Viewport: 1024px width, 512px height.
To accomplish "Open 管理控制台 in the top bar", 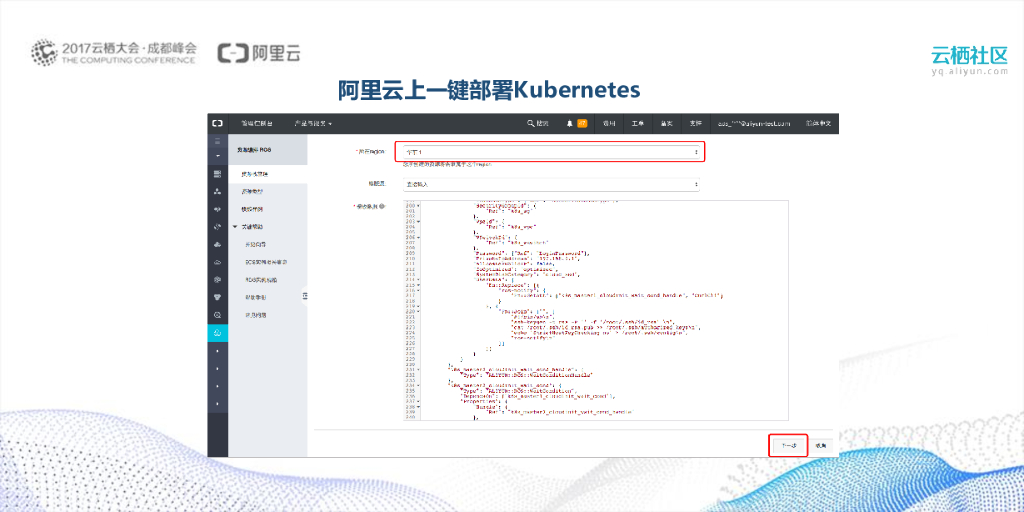I will pos(257,123).
